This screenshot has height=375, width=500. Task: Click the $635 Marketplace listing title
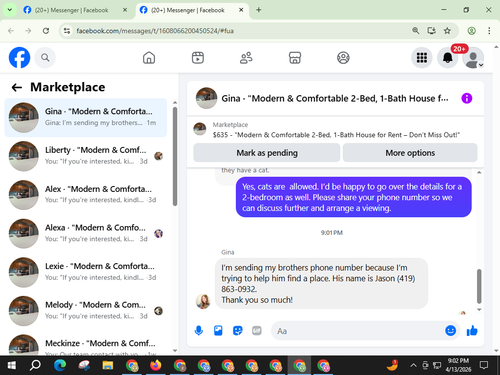point(336,135)
